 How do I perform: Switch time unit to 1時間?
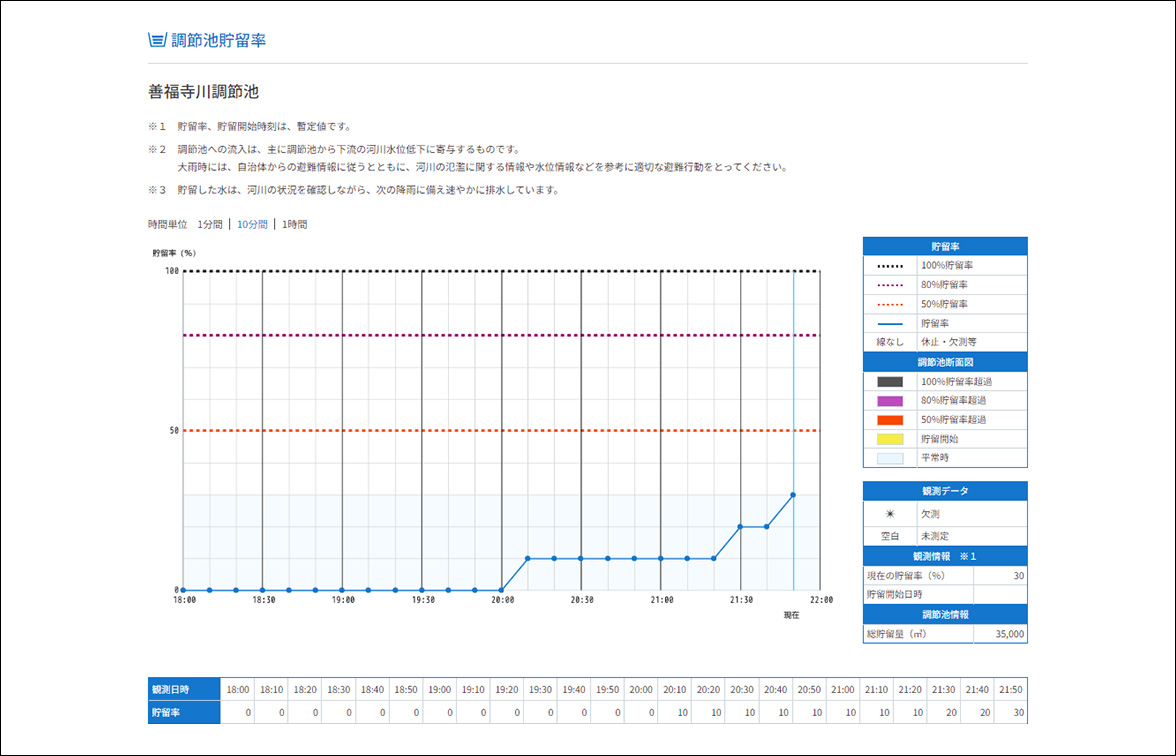(295, 224)
